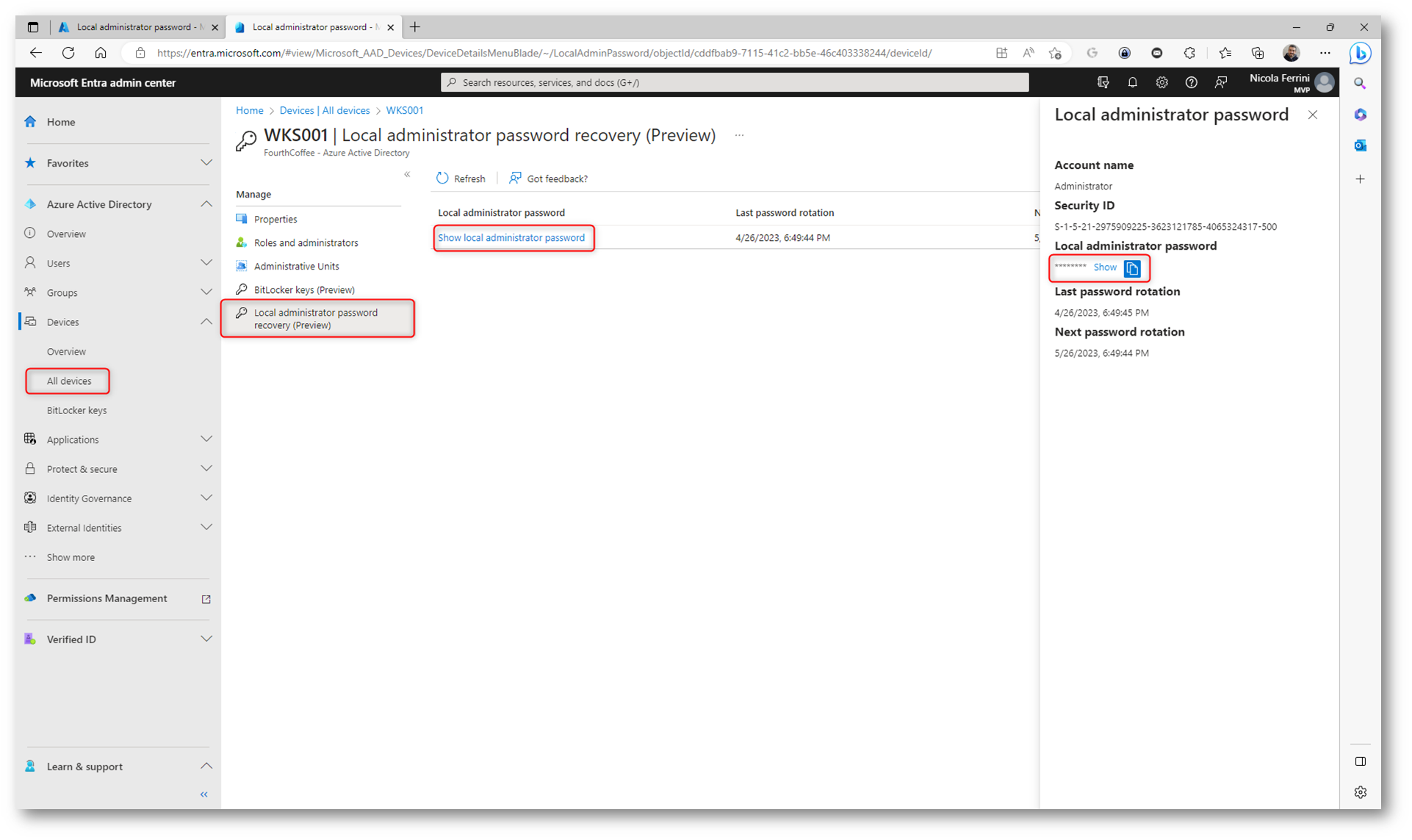Expand the Users section

coord(206,263)
